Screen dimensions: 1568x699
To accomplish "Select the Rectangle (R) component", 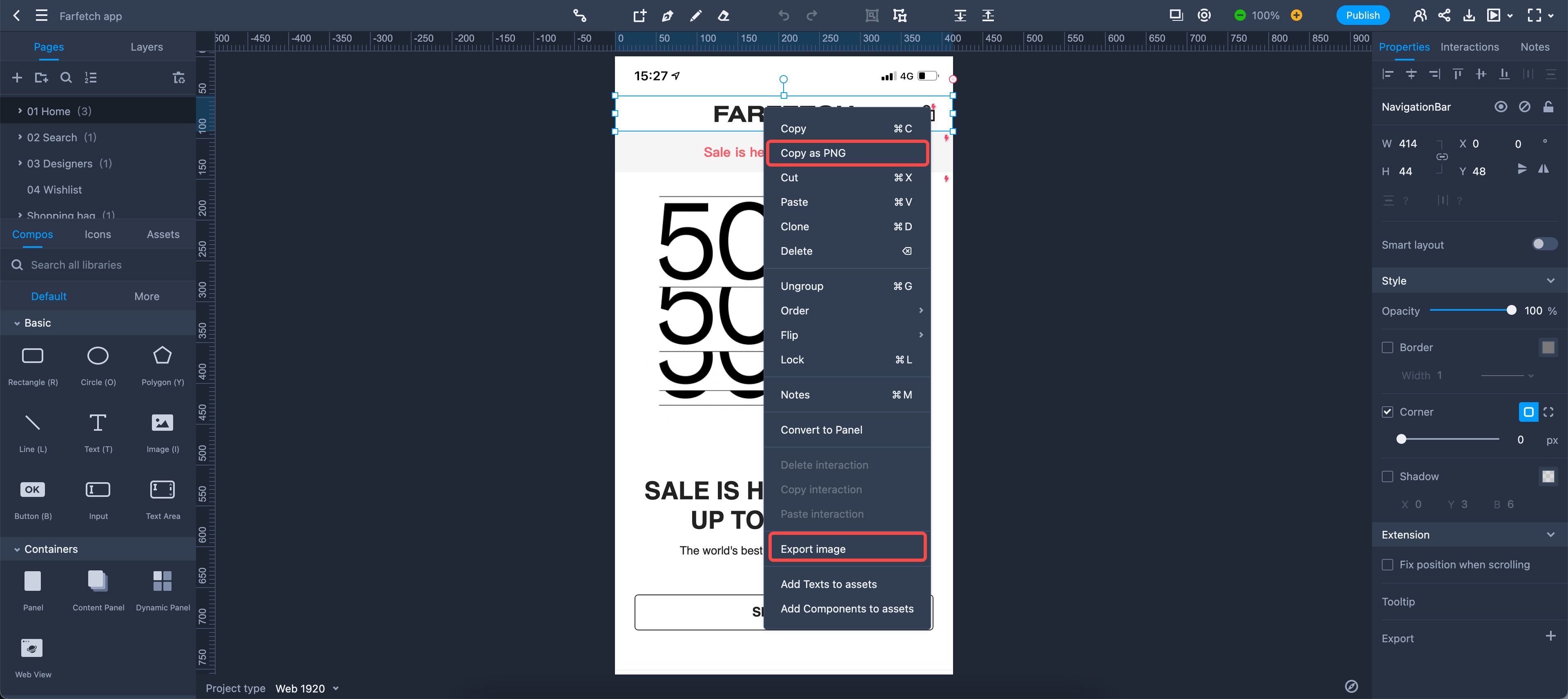I will [x=33, y=366].
